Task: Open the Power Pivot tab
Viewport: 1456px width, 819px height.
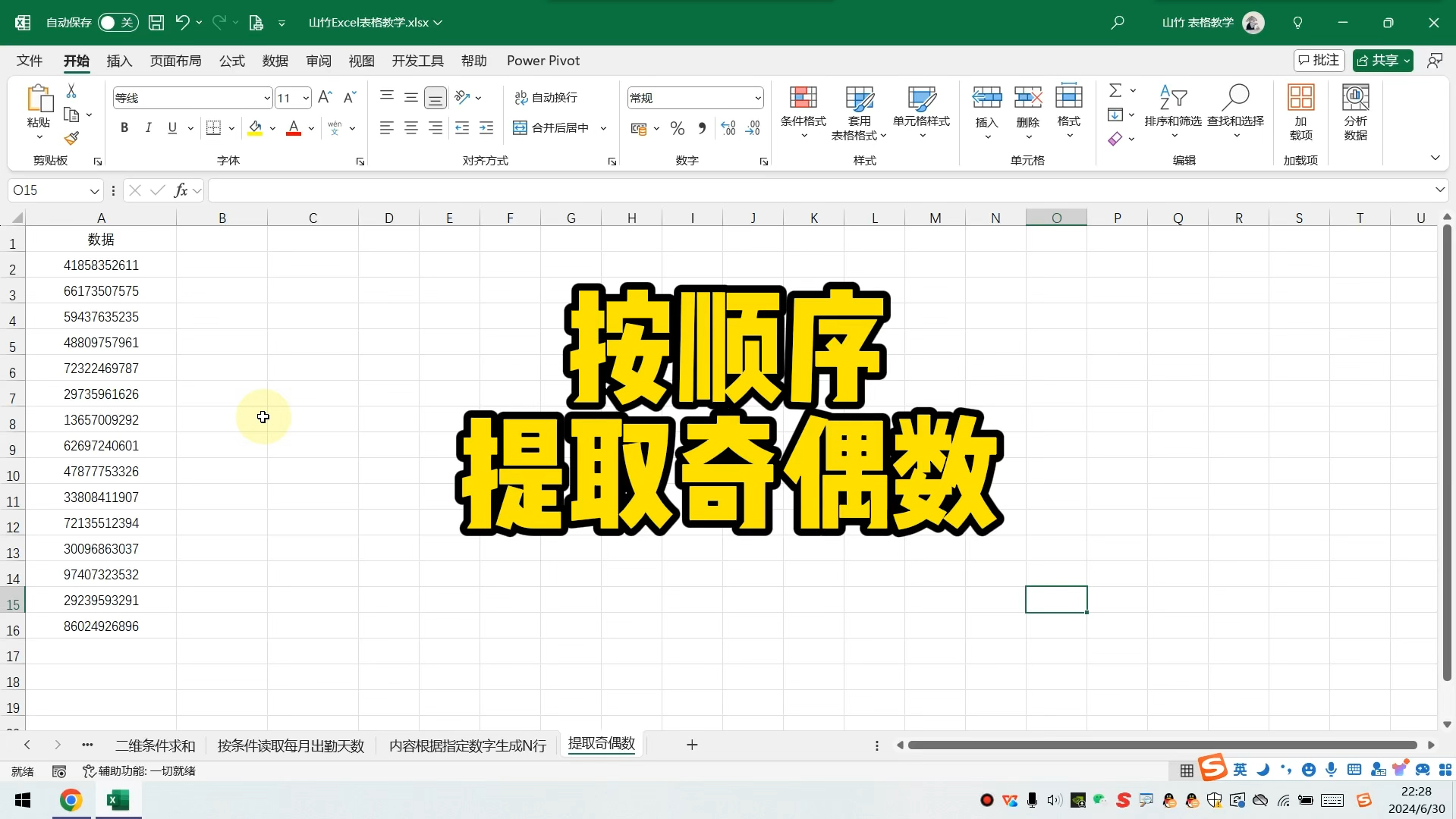Action: point(543,61)
